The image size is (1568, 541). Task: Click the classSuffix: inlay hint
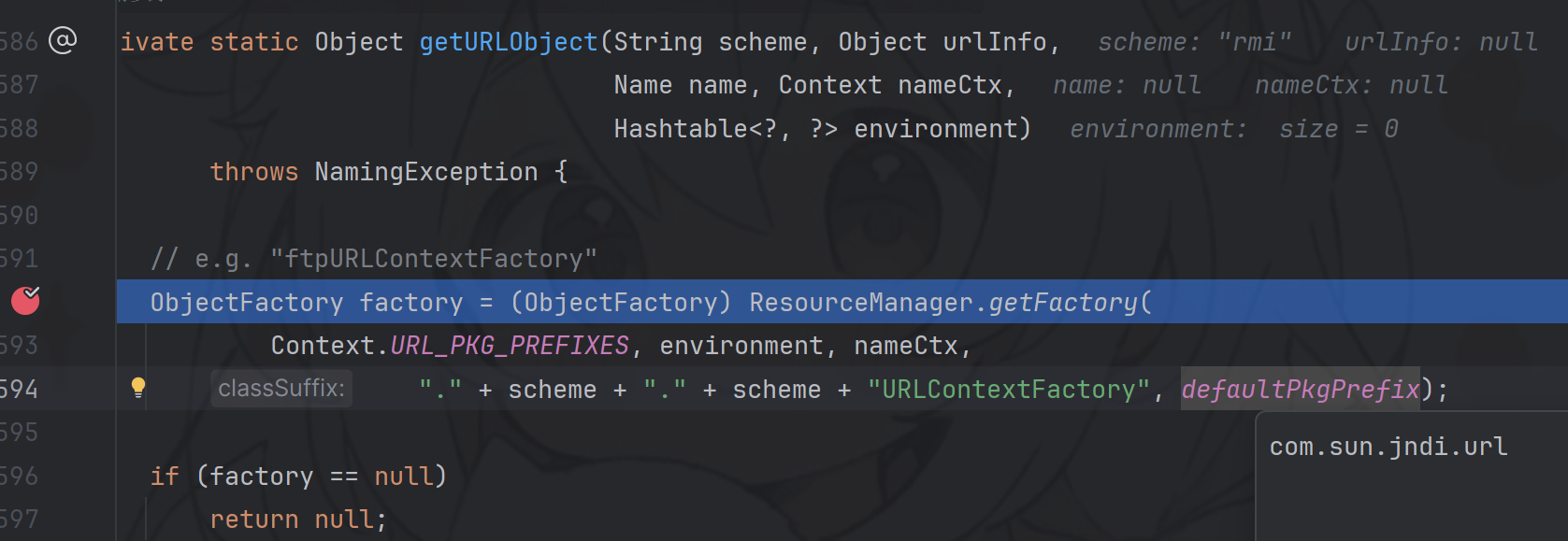pyautogui.click(x=281, y=389)
